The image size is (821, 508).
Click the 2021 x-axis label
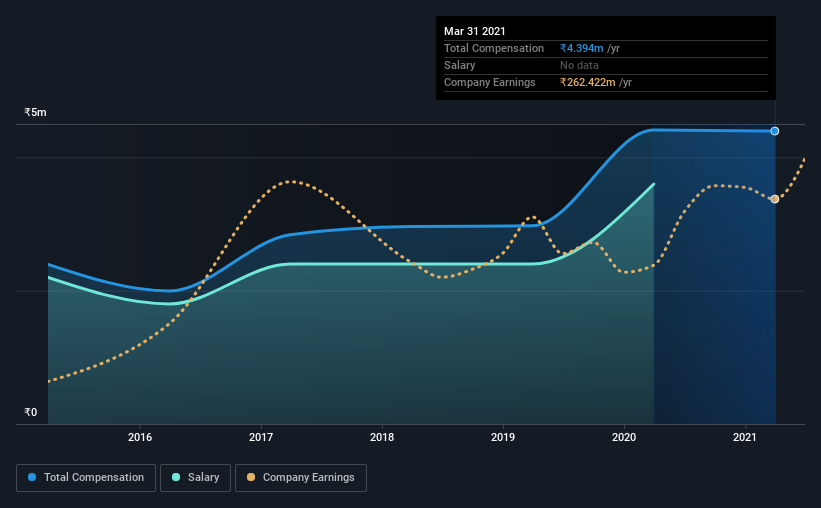(745, 437)
